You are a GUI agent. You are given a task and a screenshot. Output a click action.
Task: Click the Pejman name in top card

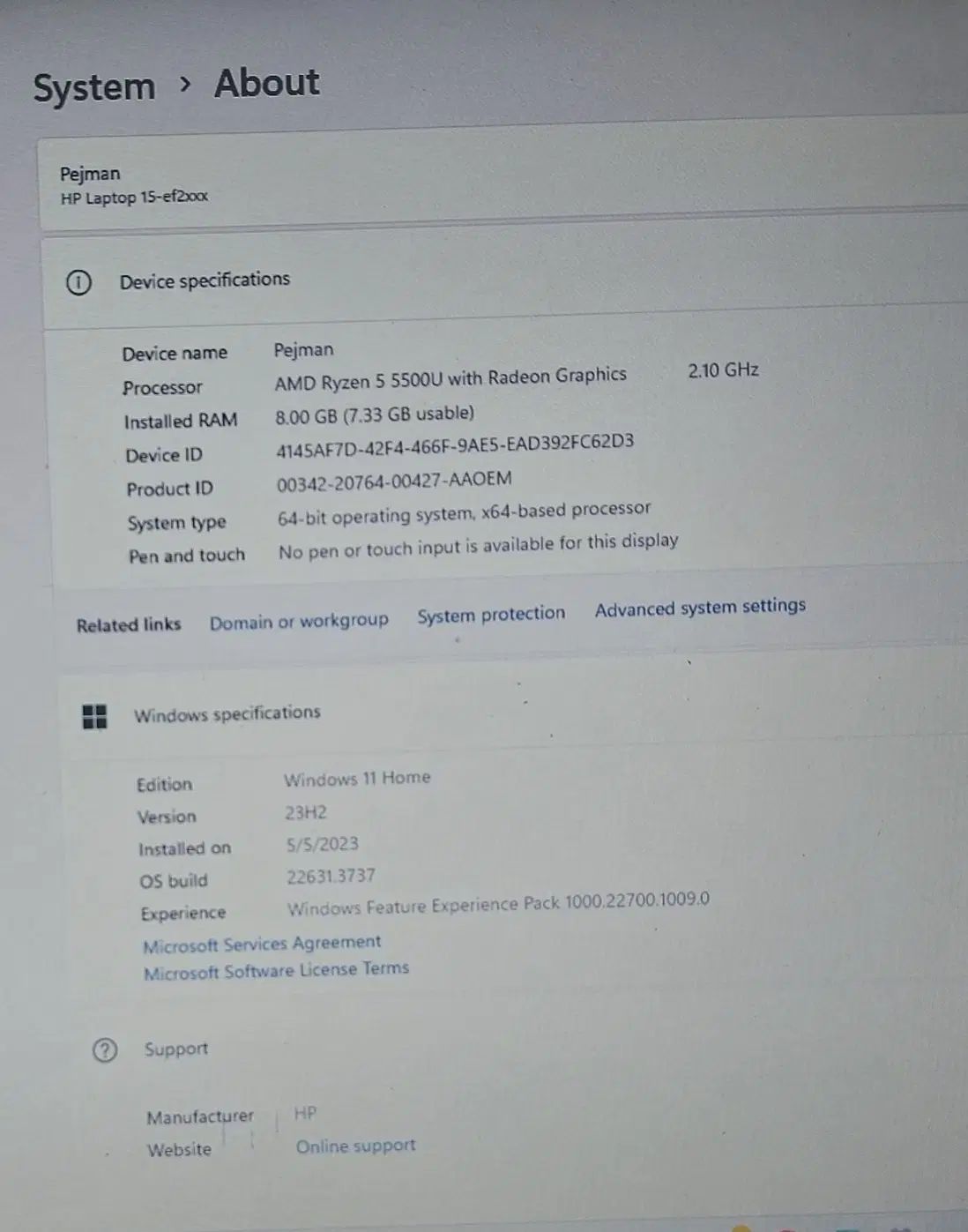coord(90,174)
